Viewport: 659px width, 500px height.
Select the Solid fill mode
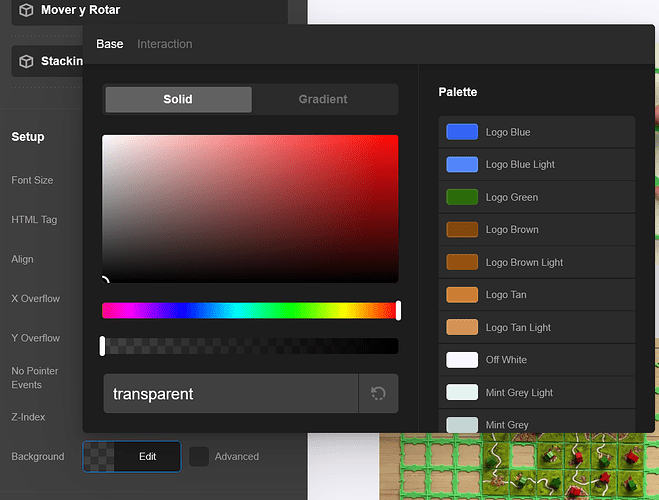(178, 100)
